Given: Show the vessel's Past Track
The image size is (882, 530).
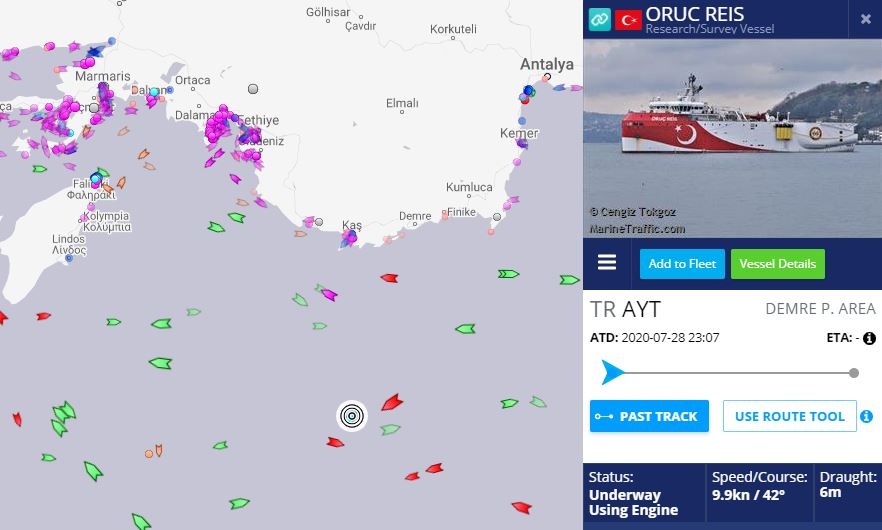Looking at the screenshot, I should [x=649, y=416].
